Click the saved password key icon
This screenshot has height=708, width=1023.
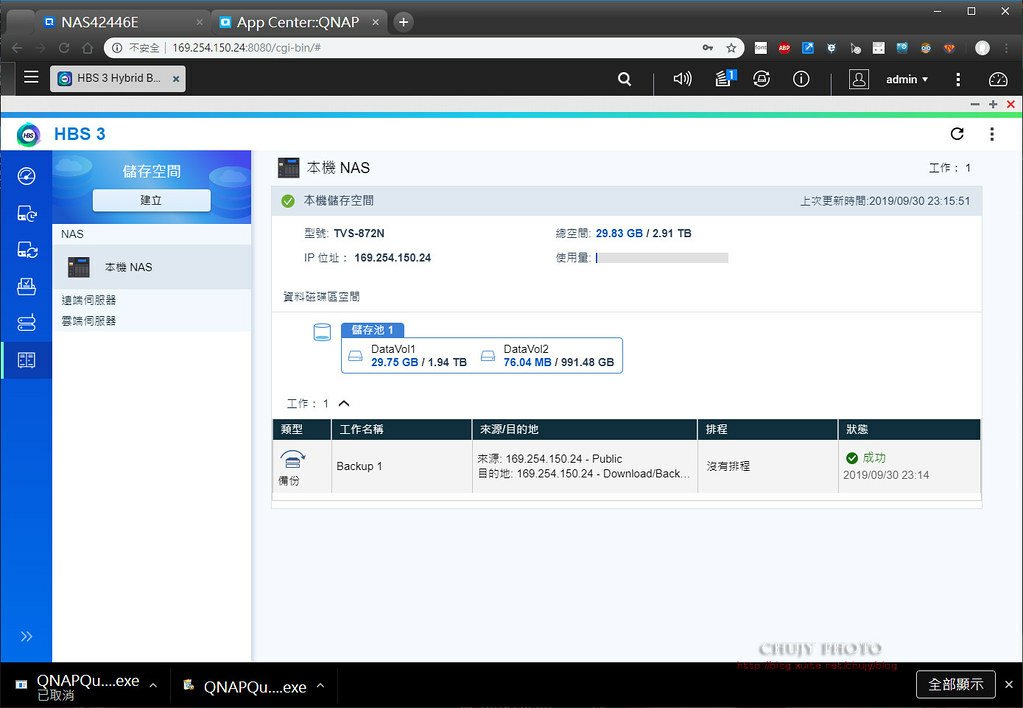[x=708, y=48]
